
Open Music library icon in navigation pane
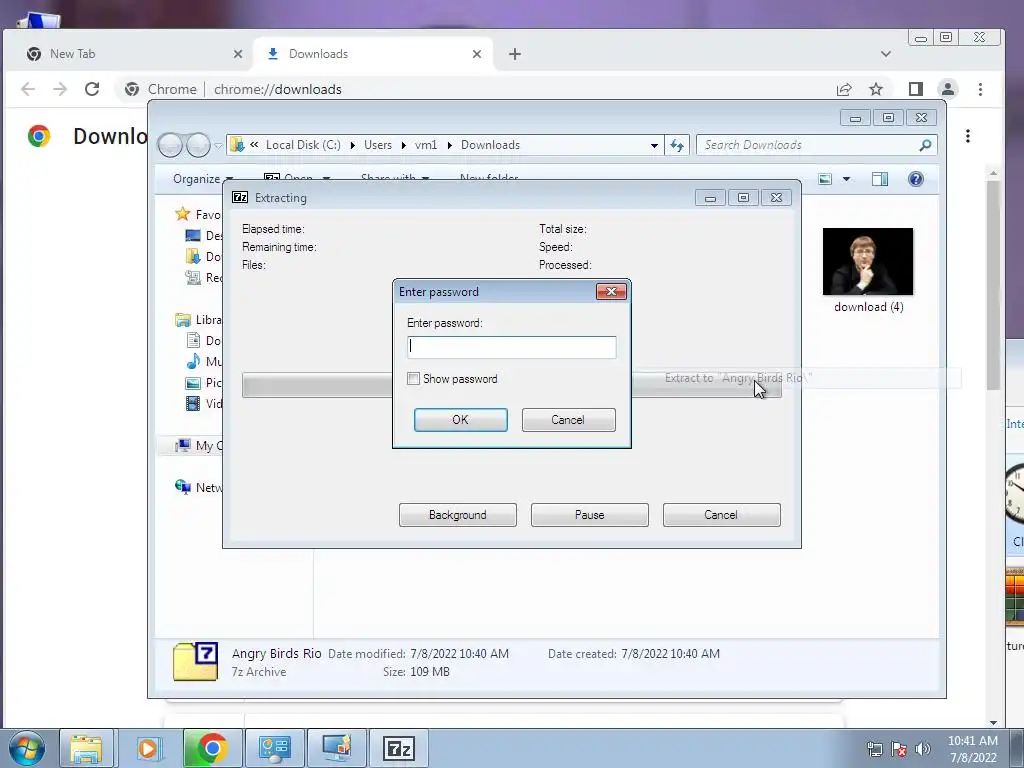(193, 361)
